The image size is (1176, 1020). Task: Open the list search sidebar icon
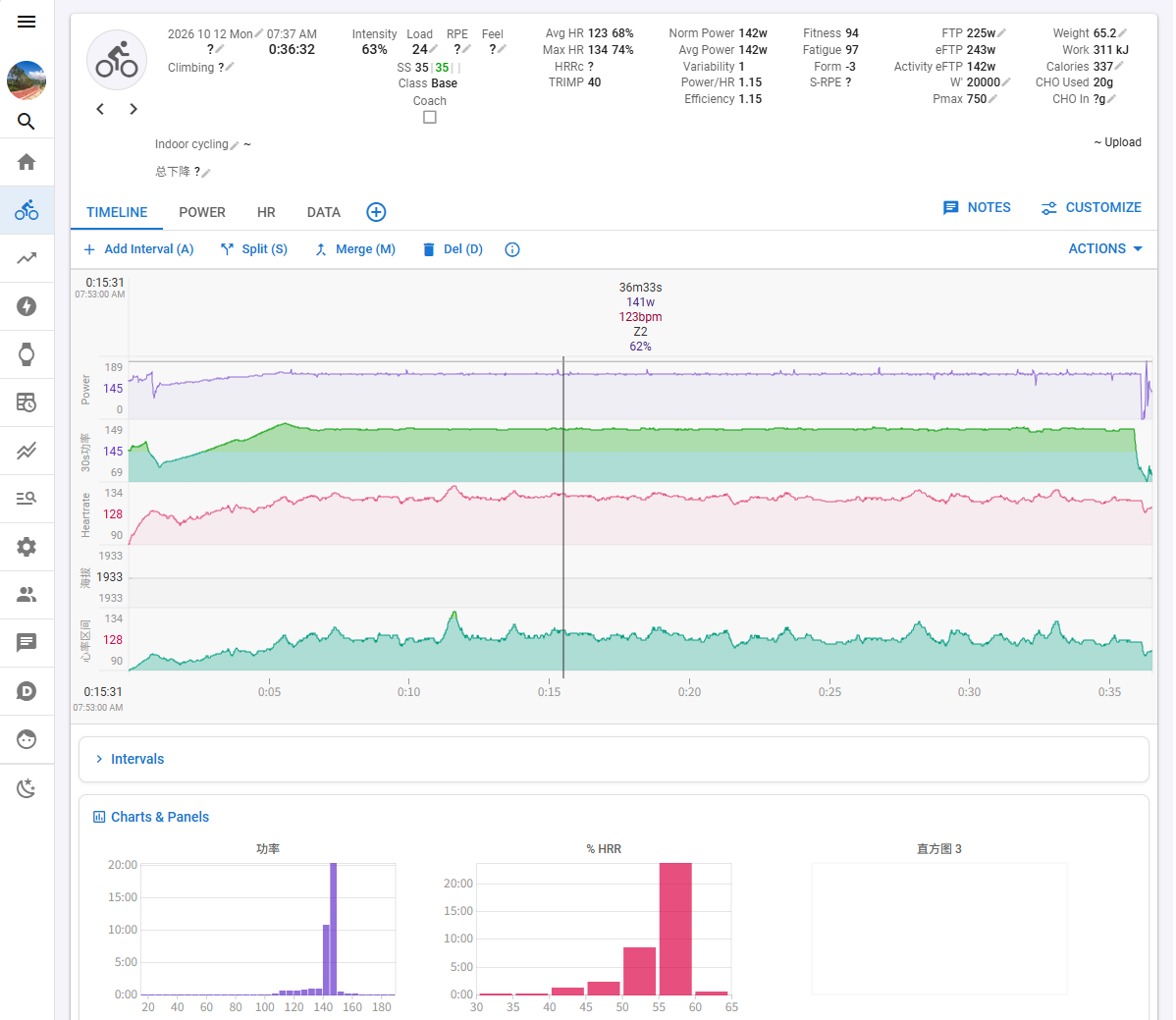[27, 499]
